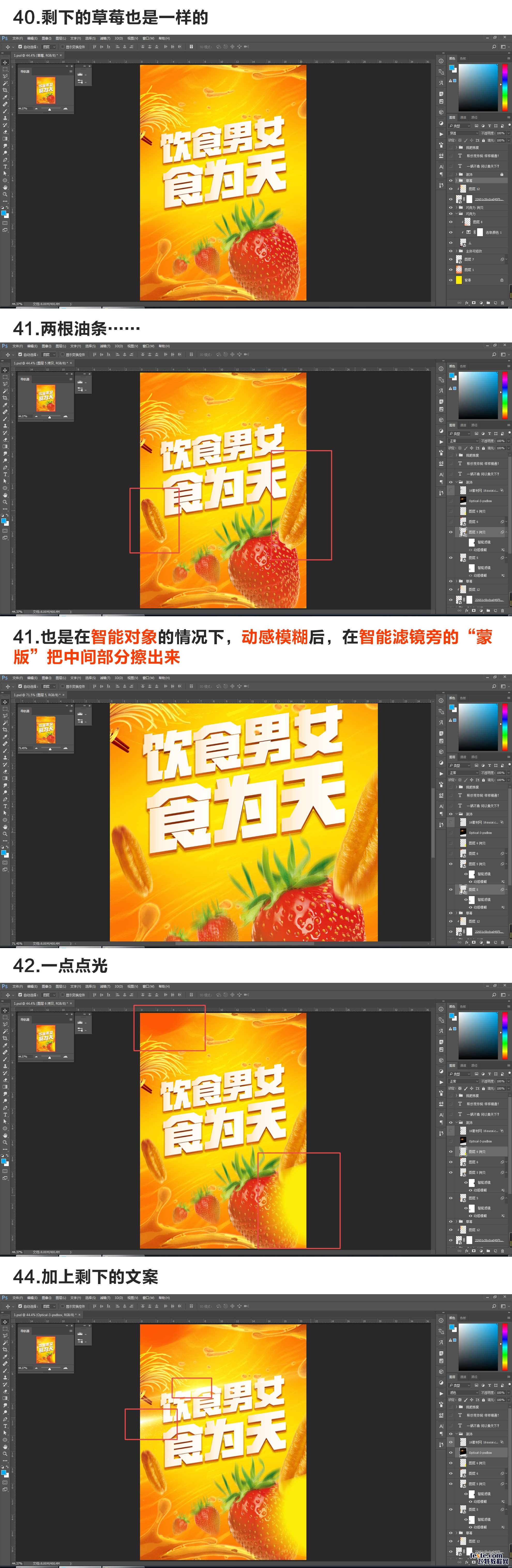Select the Gradient tool in step 40 screenshot

(5, 139)
